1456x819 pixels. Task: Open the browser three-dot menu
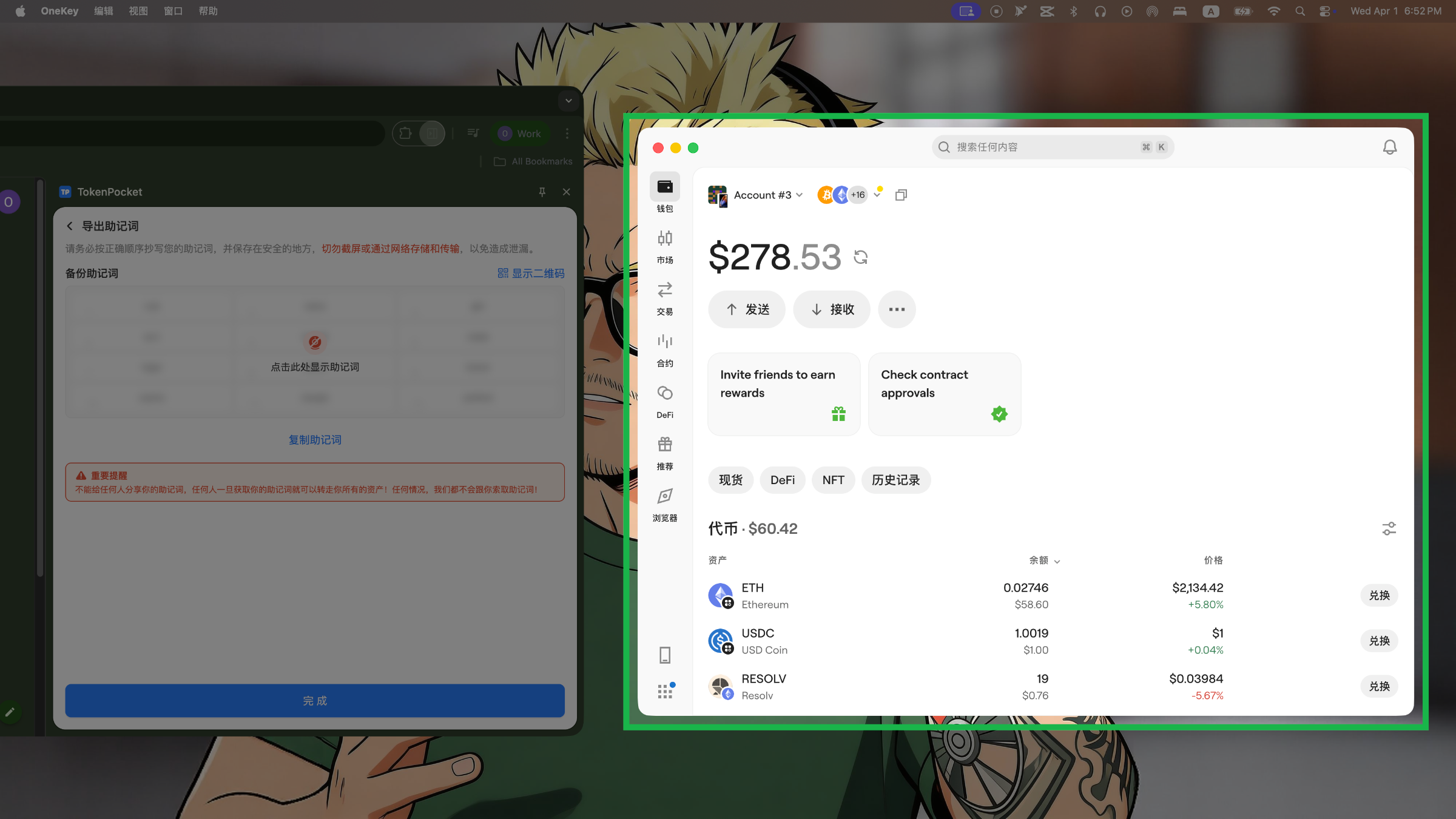[x=567, y=133]
